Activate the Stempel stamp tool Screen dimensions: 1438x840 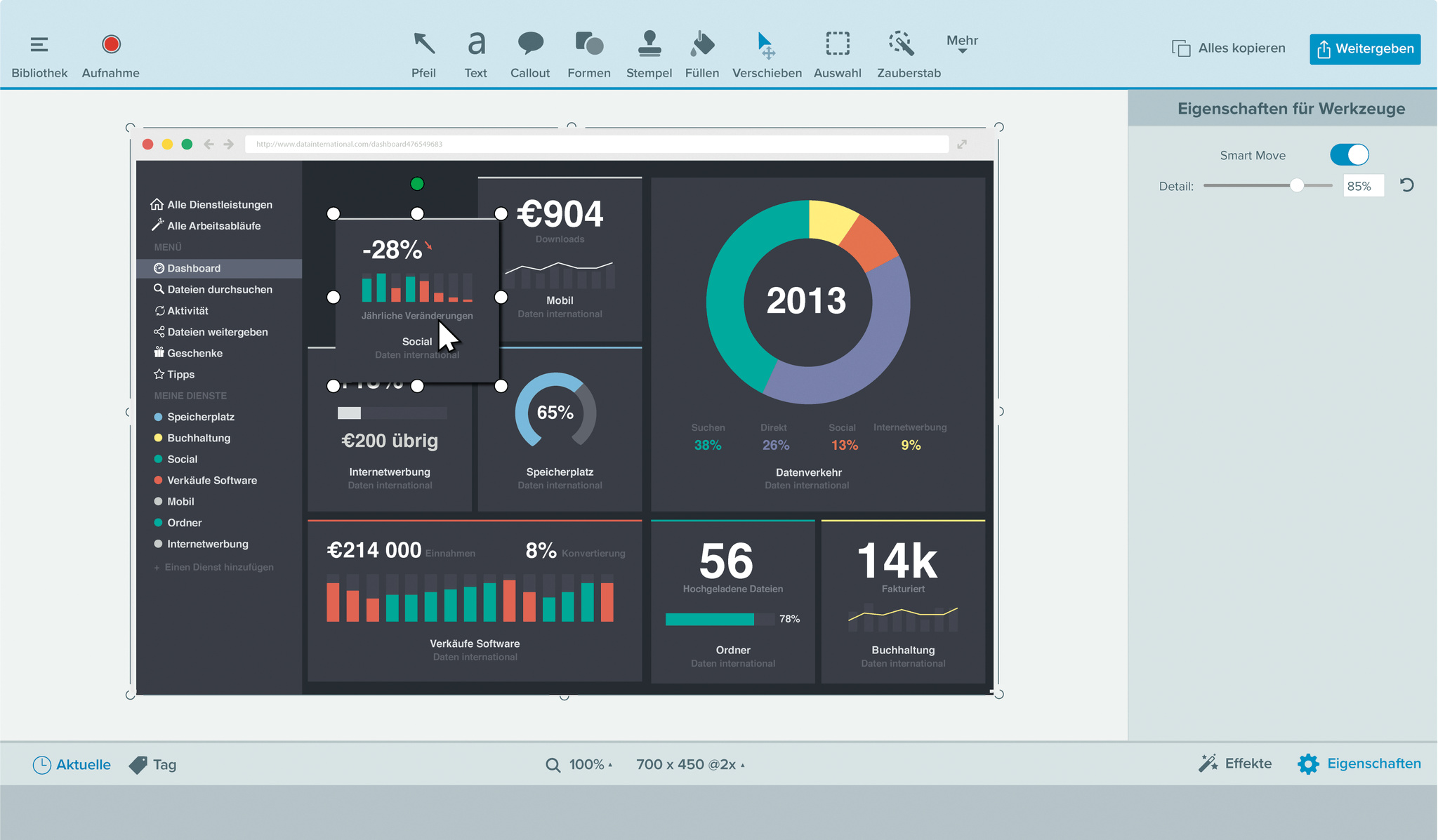649,54
